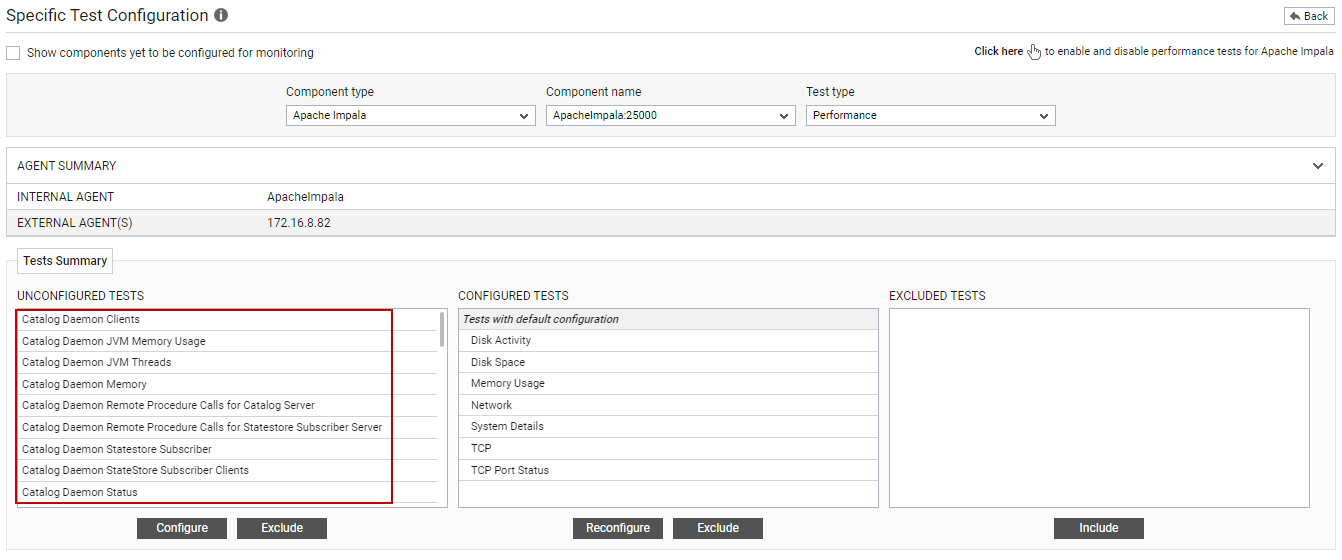Screen dimensions: 1342x560
Task: Select Remote Procedure Calls for Statestore Subscriber Server
Action: point(228,427)
